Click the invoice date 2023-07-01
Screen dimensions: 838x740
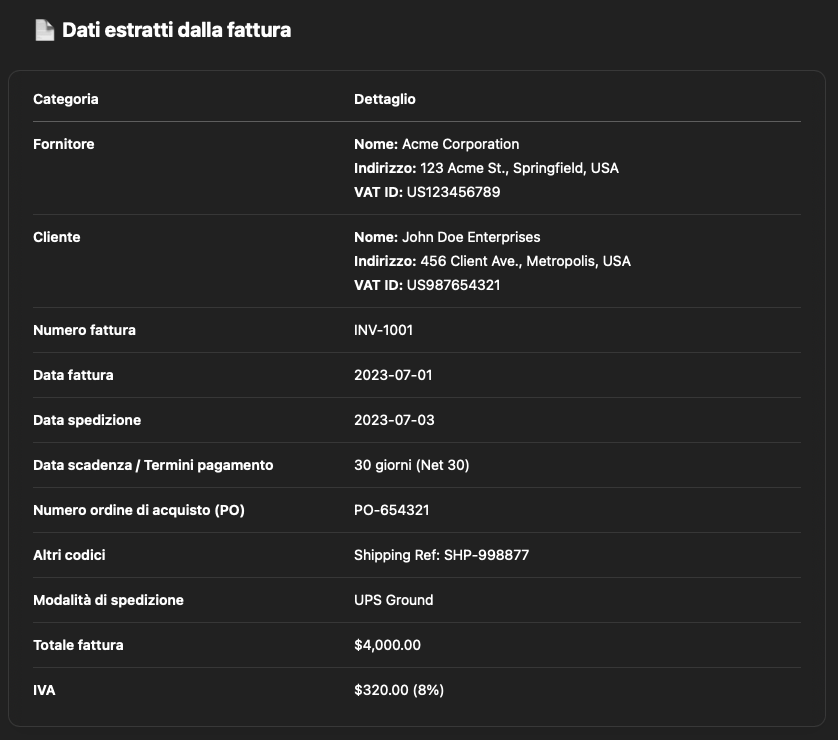pyautogui.click(x=394, y=375)
